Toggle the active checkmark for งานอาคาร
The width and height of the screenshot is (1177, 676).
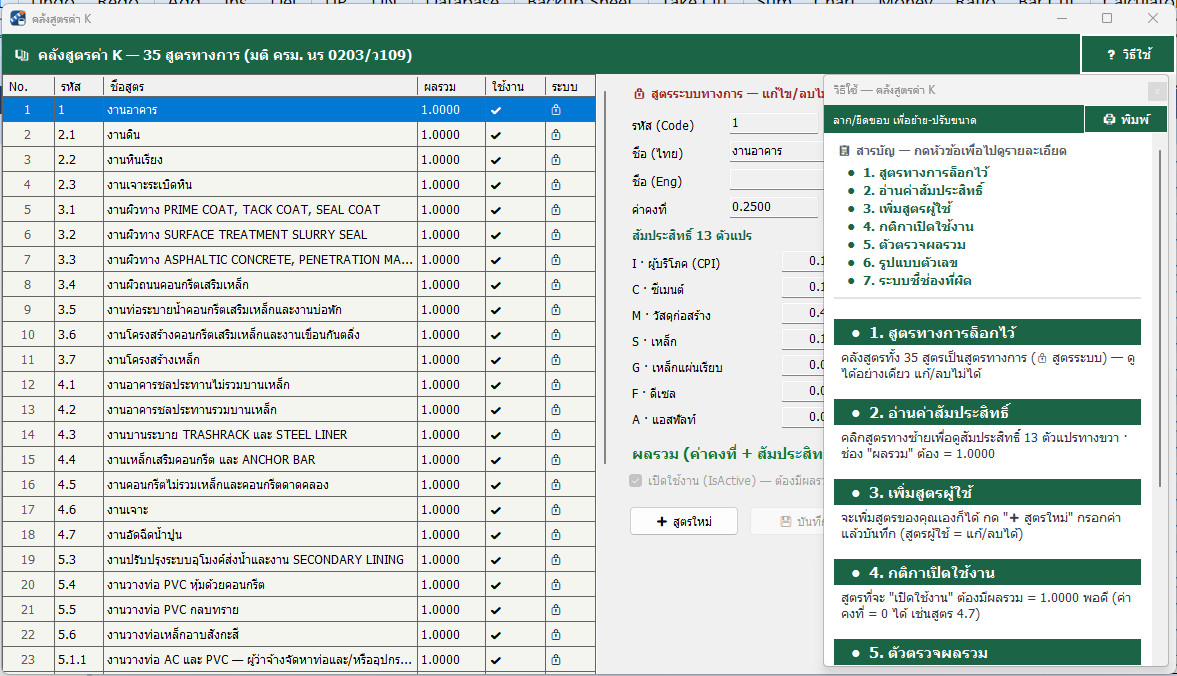pos(496,110)
